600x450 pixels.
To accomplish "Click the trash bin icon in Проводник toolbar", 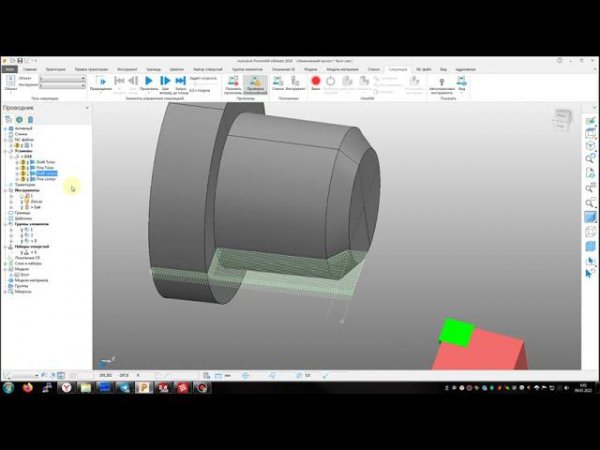I will coord(31,119).
